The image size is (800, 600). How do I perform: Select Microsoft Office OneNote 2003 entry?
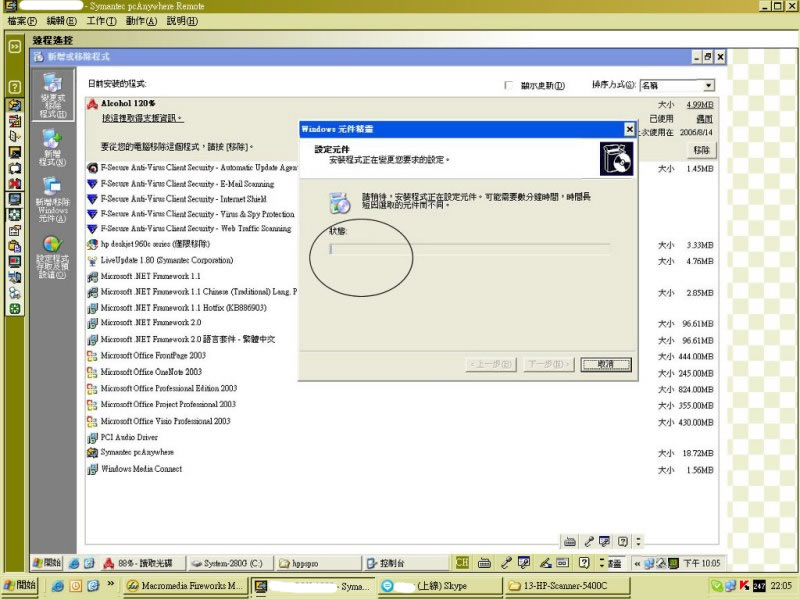pyautogui.click(x=144, y=372)
